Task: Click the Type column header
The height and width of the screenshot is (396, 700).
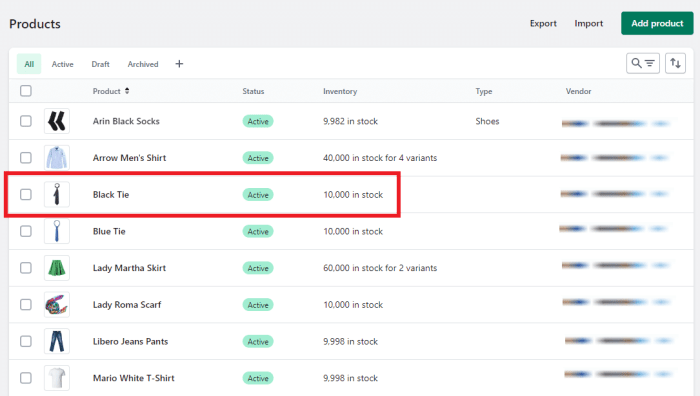Action: pyautogui.click(x=483, y=91)
